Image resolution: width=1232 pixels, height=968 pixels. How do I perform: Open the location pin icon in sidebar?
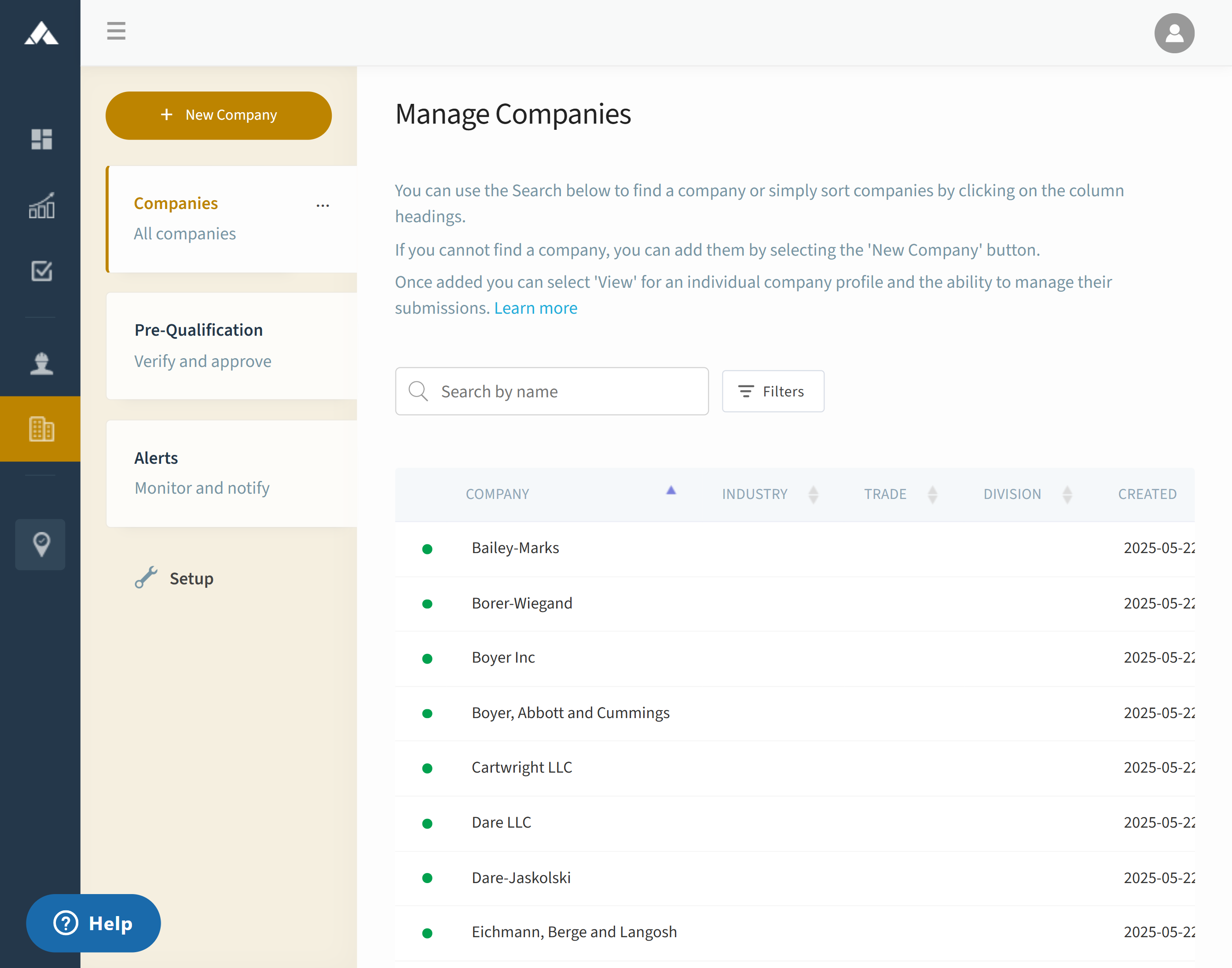coord(41,544)
